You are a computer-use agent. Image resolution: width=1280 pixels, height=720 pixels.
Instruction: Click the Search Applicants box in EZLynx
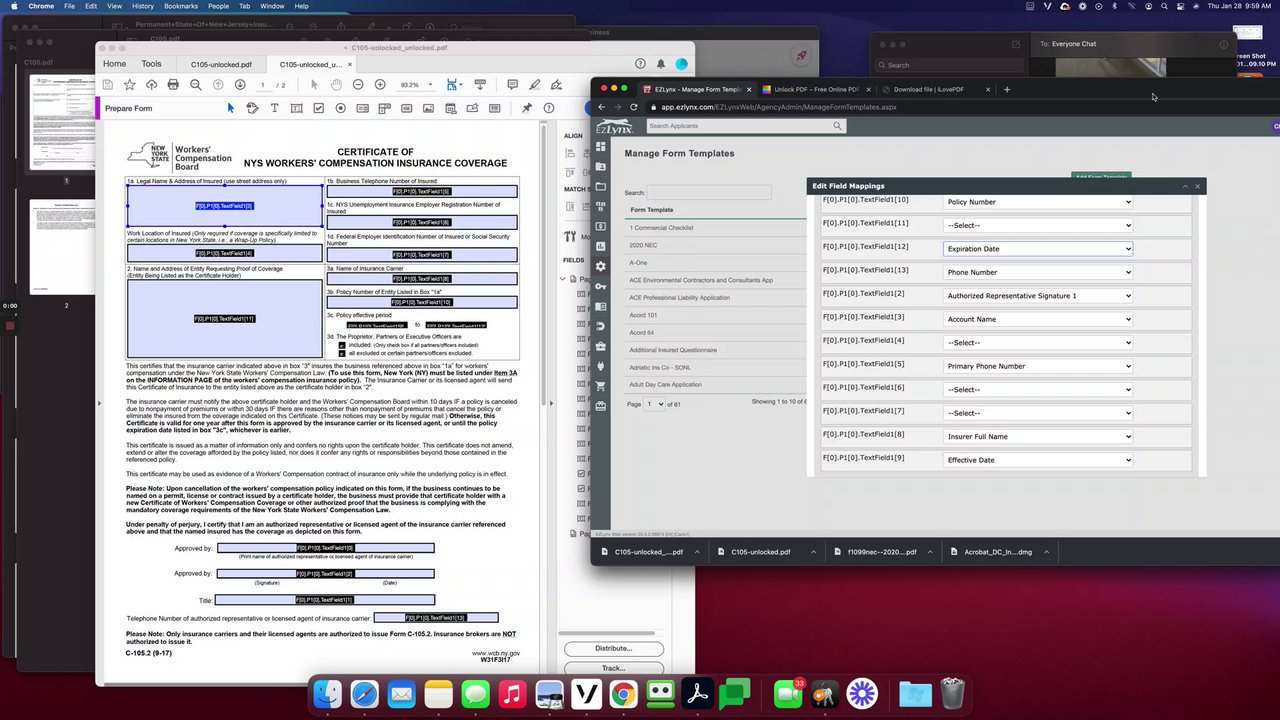click(x=745, y=126)
